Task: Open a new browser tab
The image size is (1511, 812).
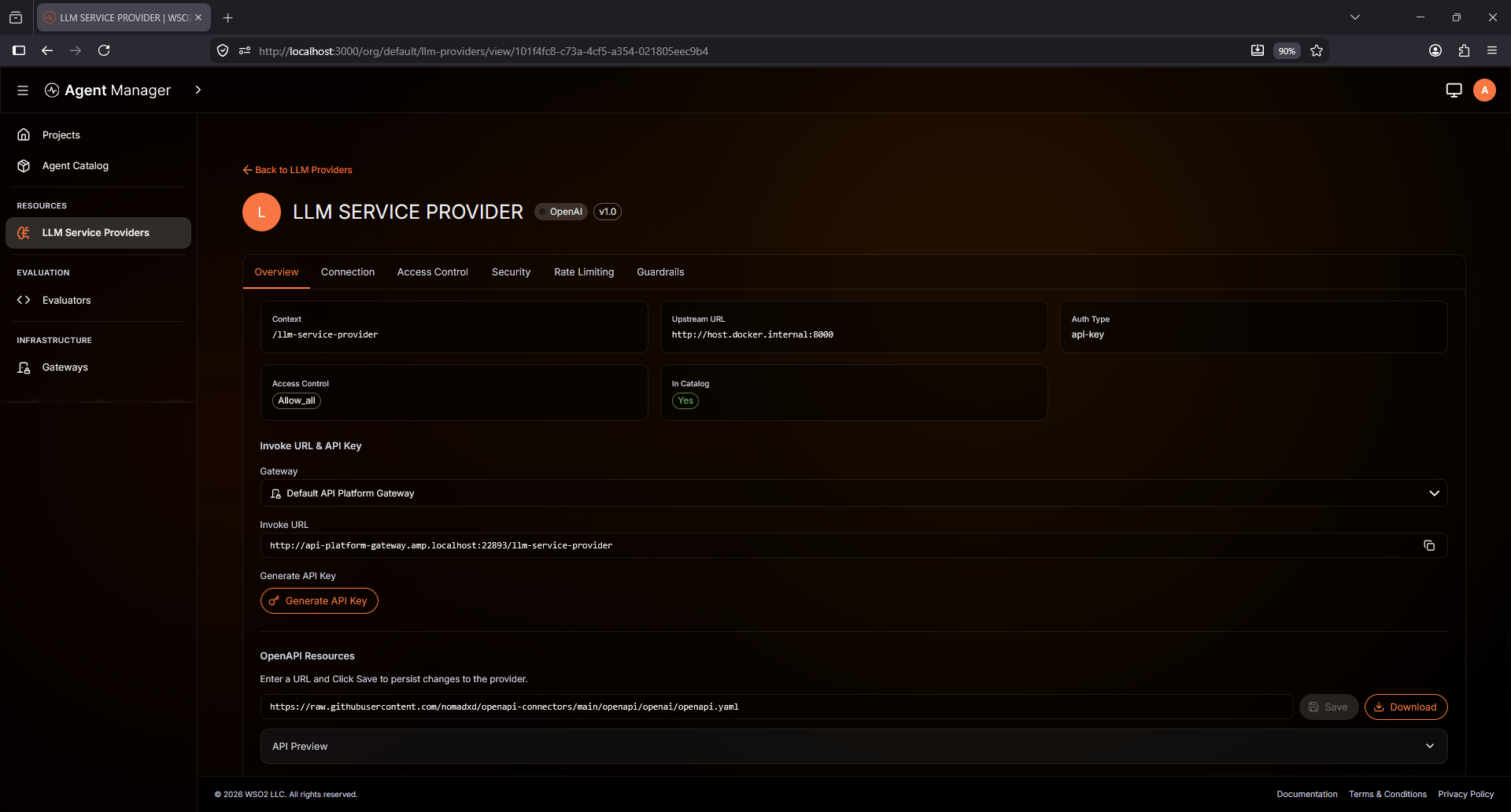Action: tap(228, 17)
